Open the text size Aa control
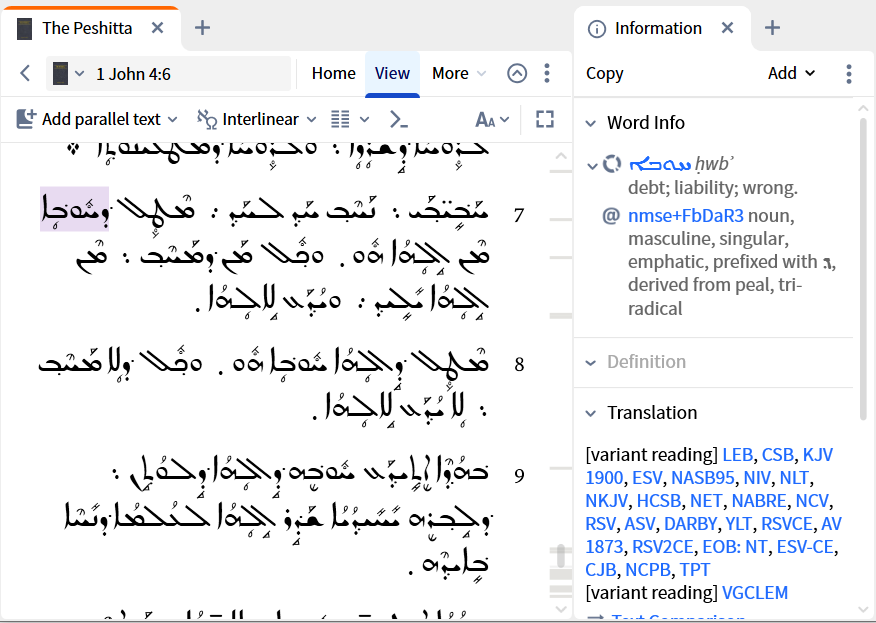The height and width of the screenshot is (623, 876). pos(492,119)
